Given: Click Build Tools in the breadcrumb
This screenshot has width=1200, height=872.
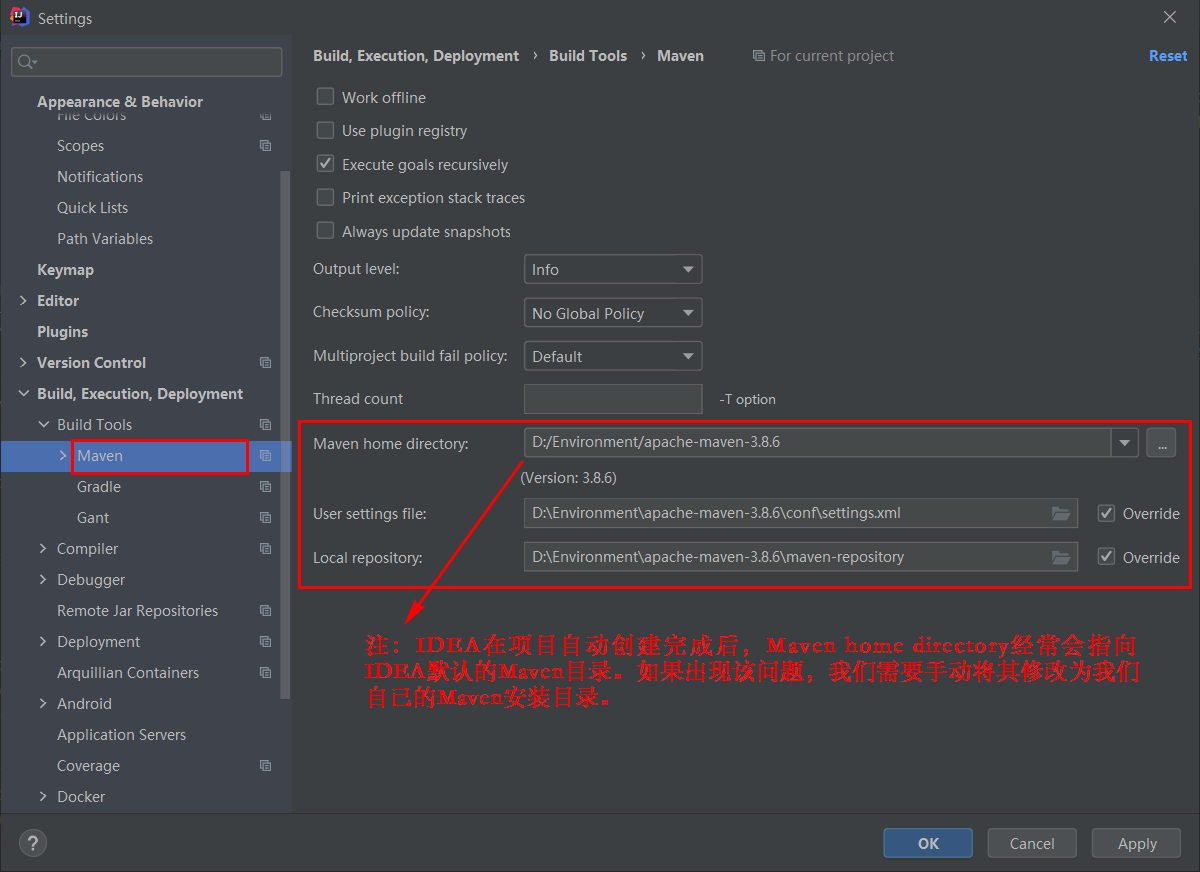Looking at the screenshot, I should (588, 56).
